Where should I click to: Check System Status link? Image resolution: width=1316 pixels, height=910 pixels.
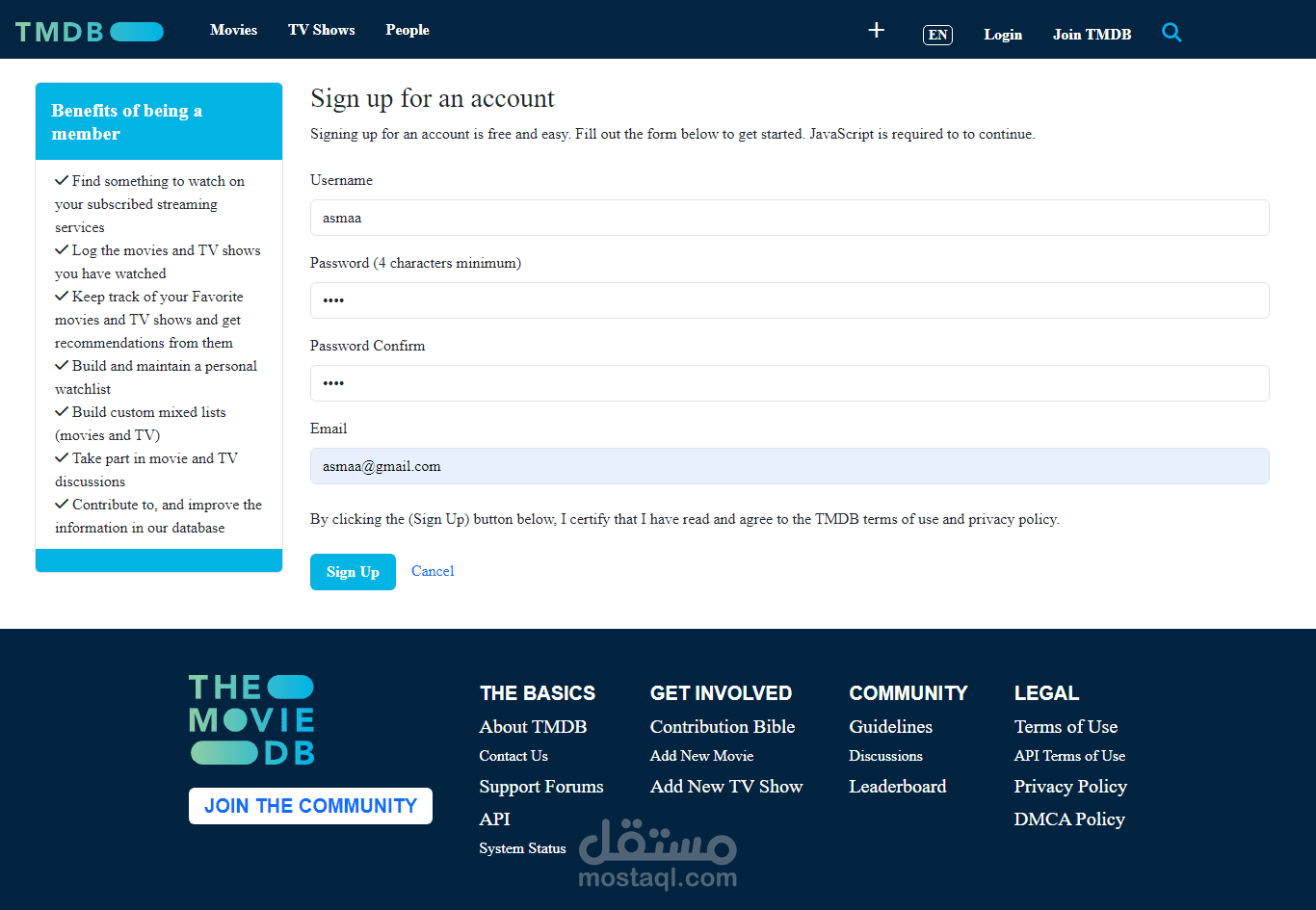[522, 848]
